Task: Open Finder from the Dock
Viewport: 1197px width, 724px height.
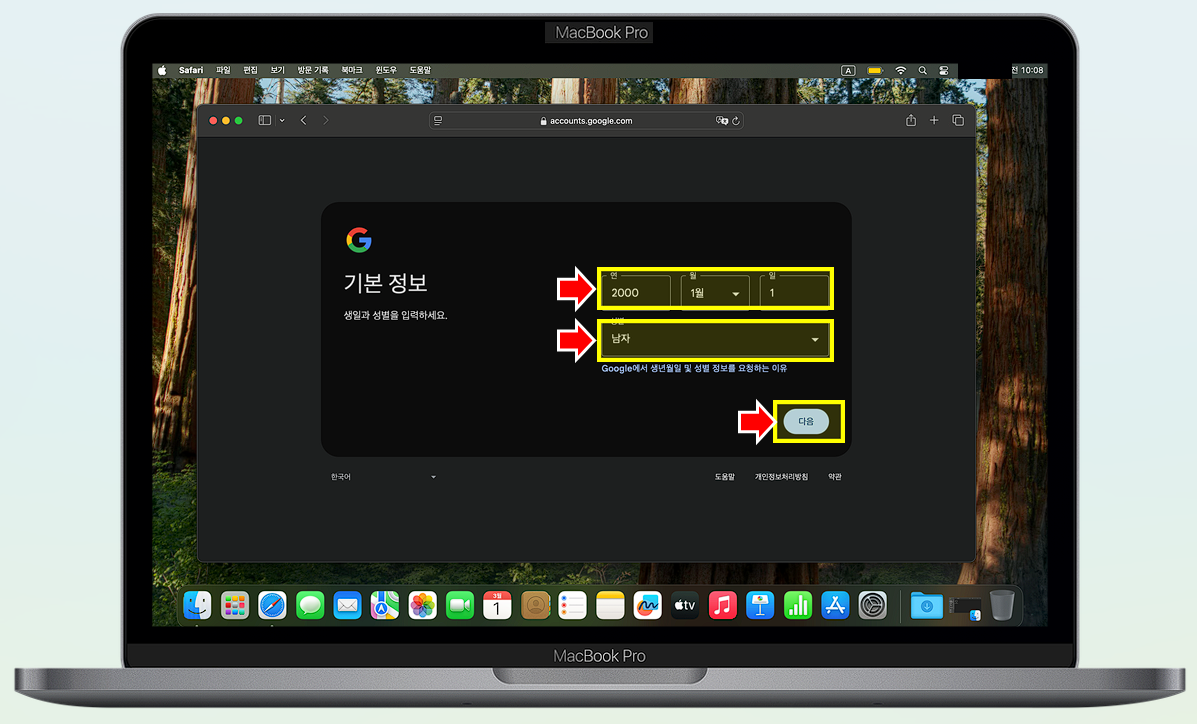Action: tap(198, 606)
